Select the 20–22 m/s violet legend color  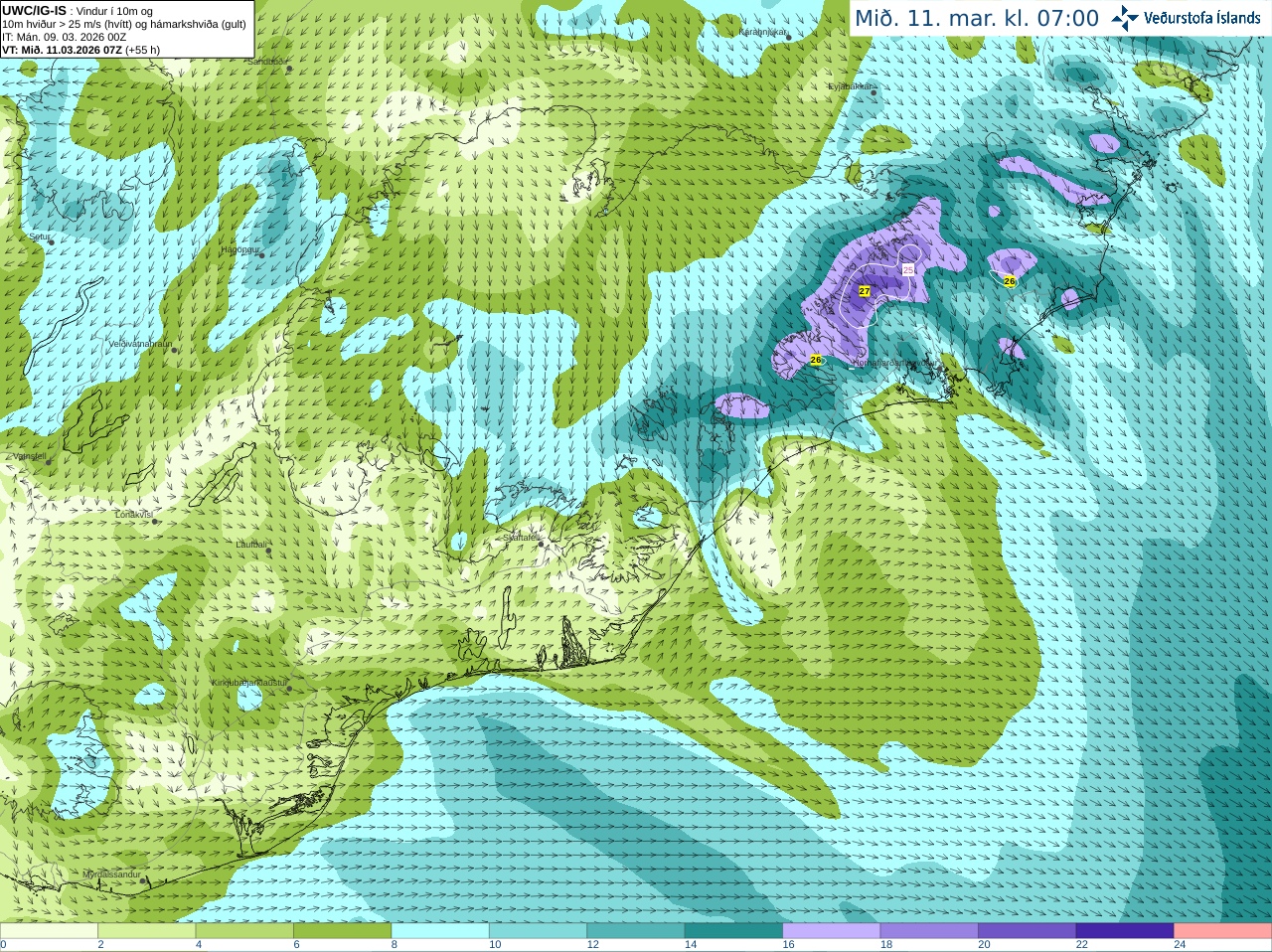pyautogui.click(x=1028, y=931)
